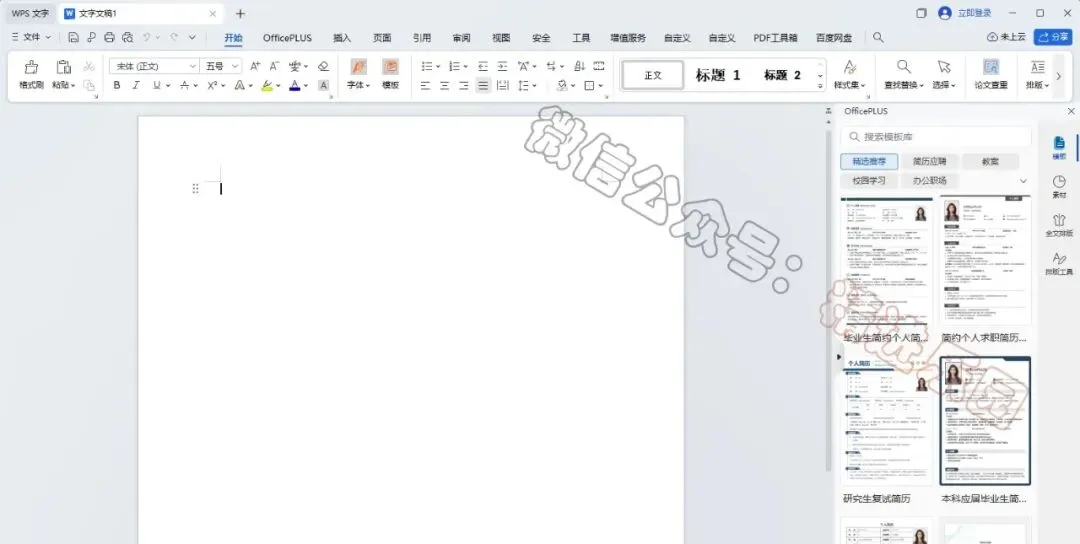The height and width of the screenshot is (544, 1080).
Task: Expand the bulleted list dropdown arrow
Action: click(437, 67)
